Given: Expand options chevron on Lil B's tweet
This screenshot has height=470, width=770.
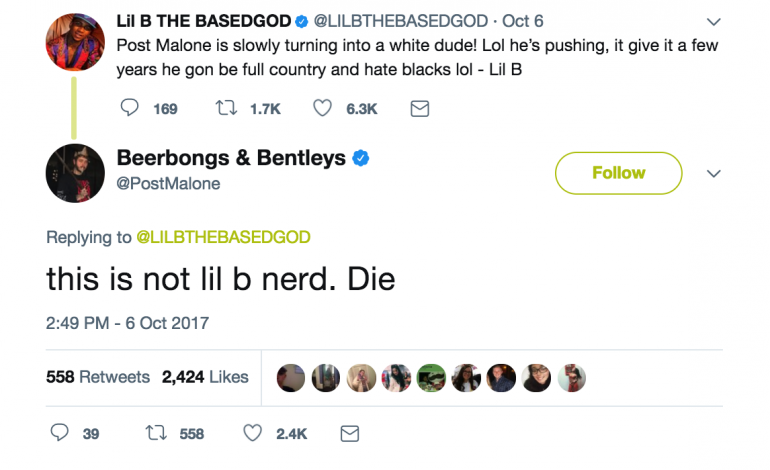Looking at the screenshot, I should 713,21.
